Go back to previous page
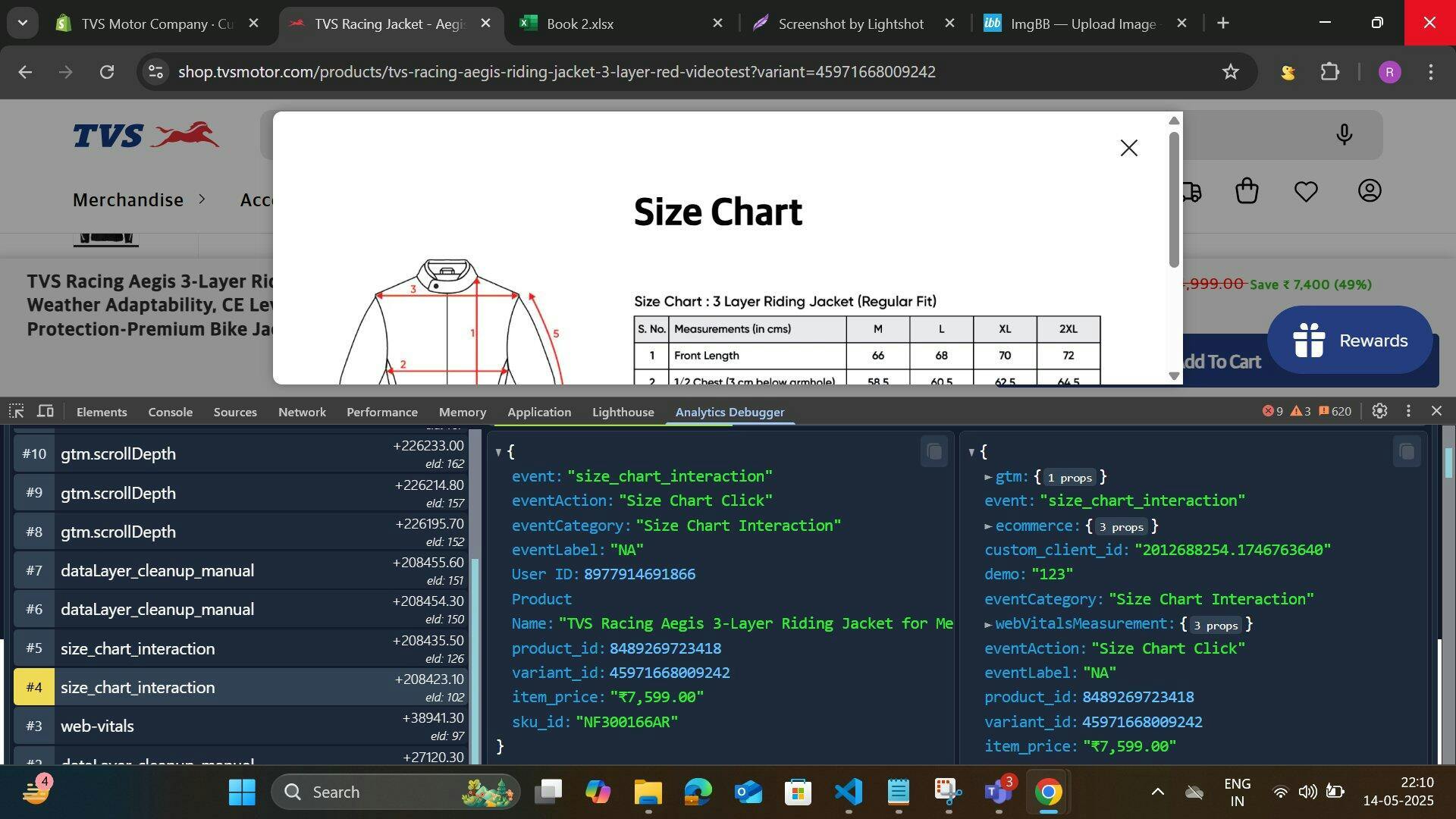Screen dimensions: 1456x819 click(x=25, y=72)
